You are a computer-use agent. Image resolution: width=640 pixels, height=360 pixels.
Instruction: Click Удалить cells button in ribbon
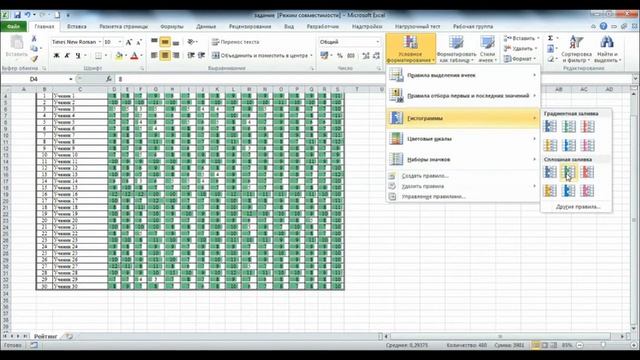click(x=520, y=49)
